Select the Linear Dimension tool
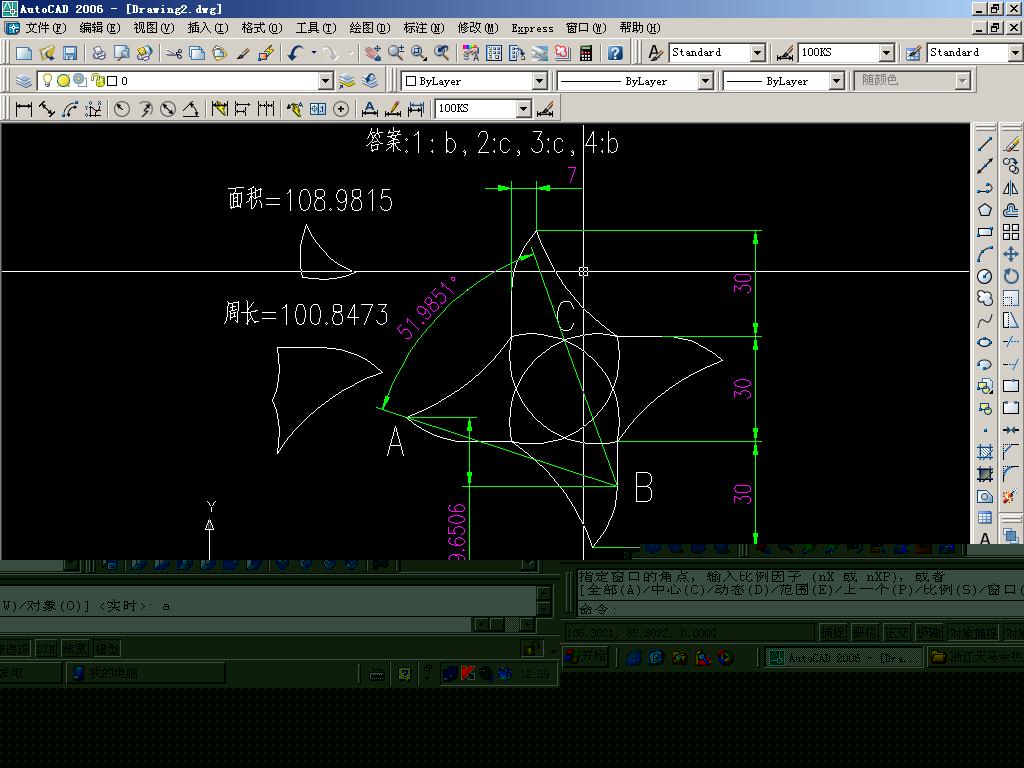 [24, 109]
